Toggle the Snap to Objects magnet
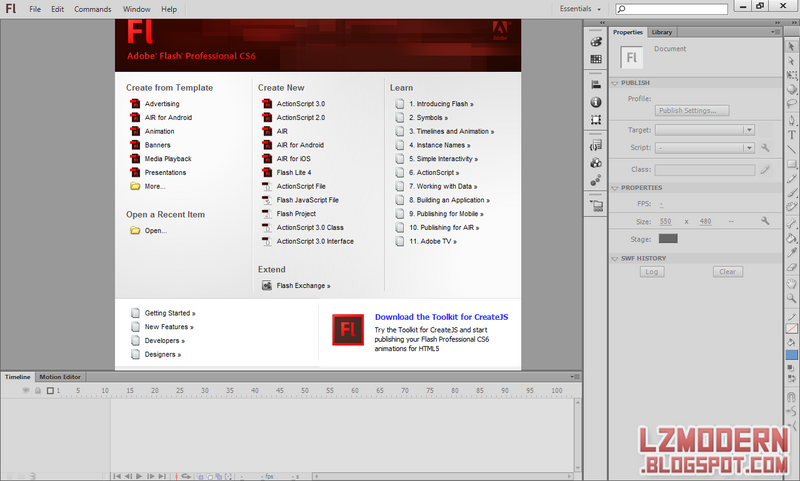The image size is (800, 481). point(791,397)
